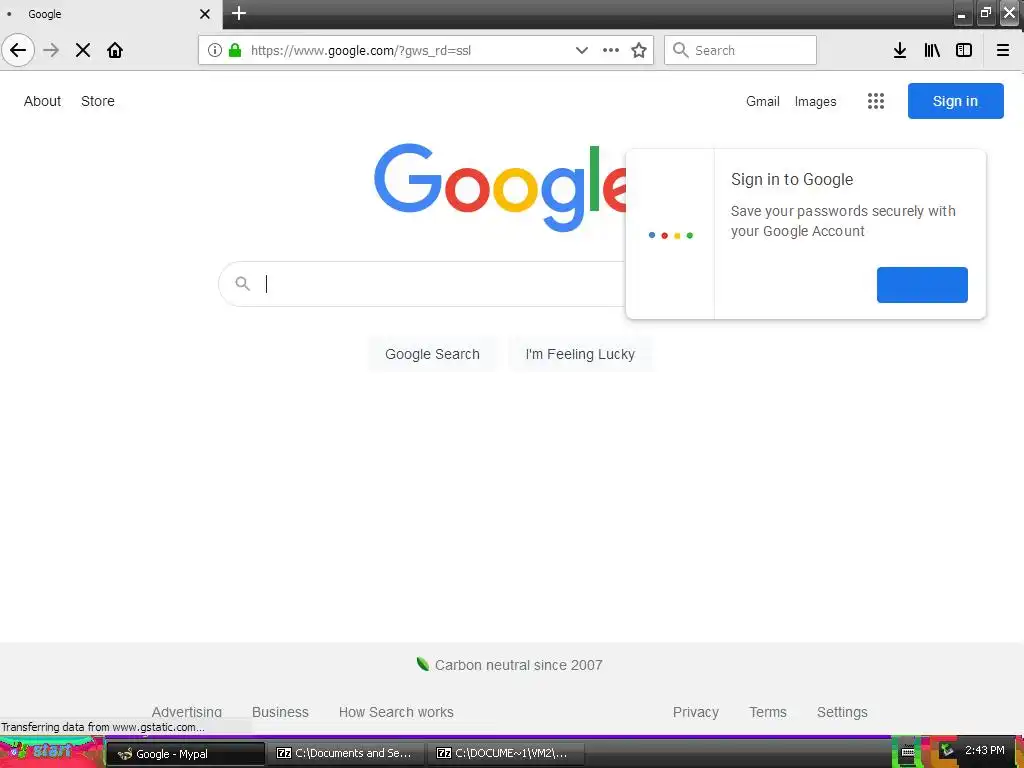The image size is (1024, 768).
Task: Close the Google tab
Action: pos(204,14)
